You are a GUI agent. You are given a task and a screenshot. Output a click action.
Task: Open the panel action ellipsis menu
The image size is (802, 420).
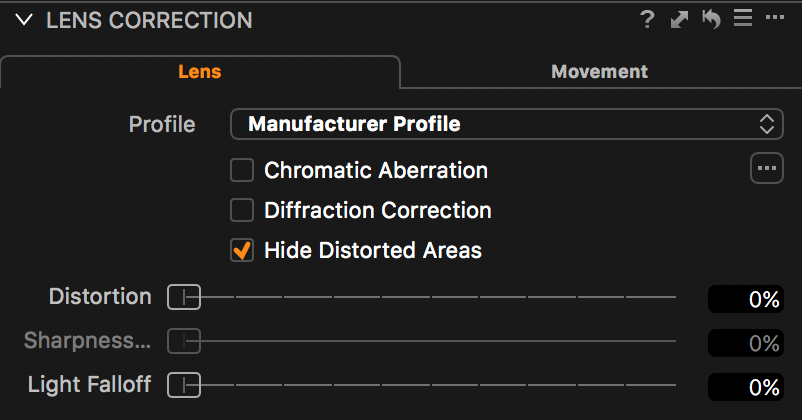775,17
